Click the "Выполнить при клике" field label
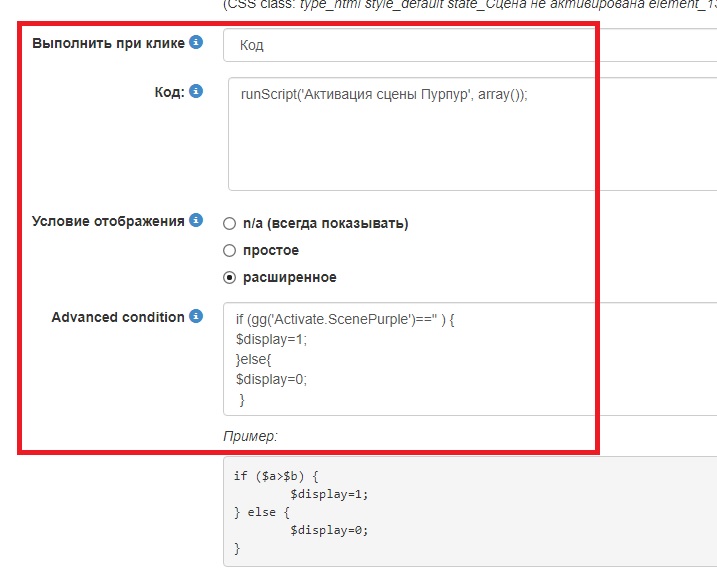717x578 pixels. click(108, 44)
